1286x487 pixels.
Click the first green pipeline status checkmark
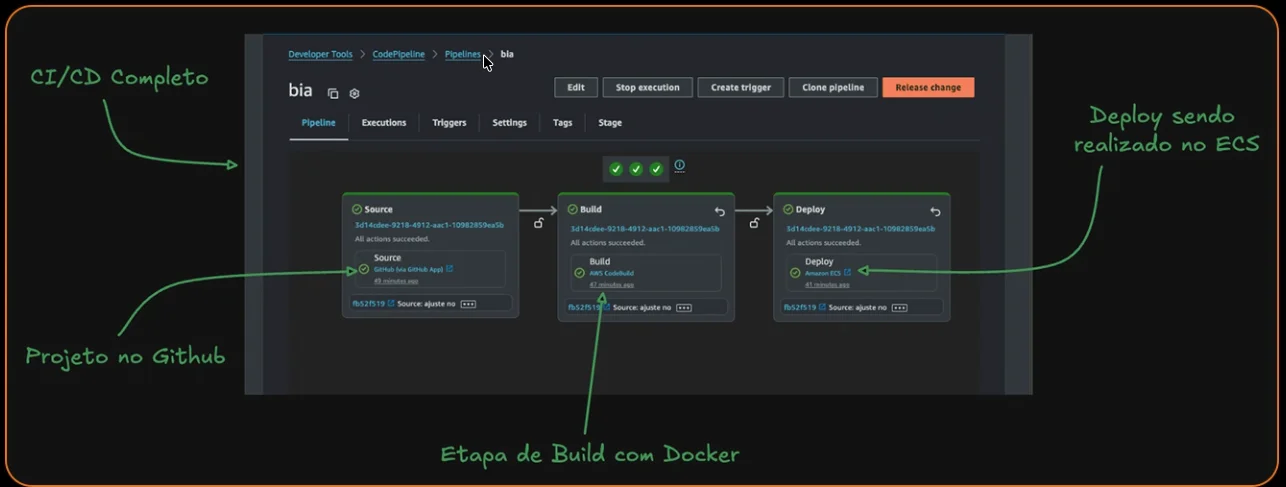(616, 169)
